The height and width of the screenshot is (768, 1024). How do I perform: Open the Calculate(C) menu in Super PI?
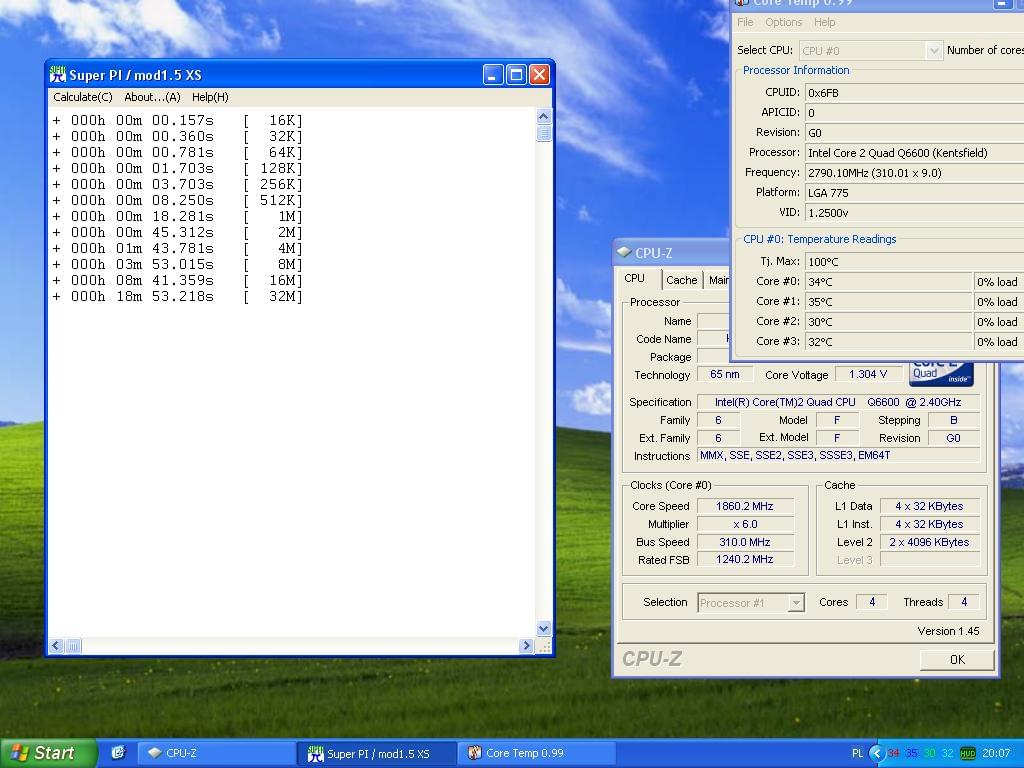click(x=82, y=97)
